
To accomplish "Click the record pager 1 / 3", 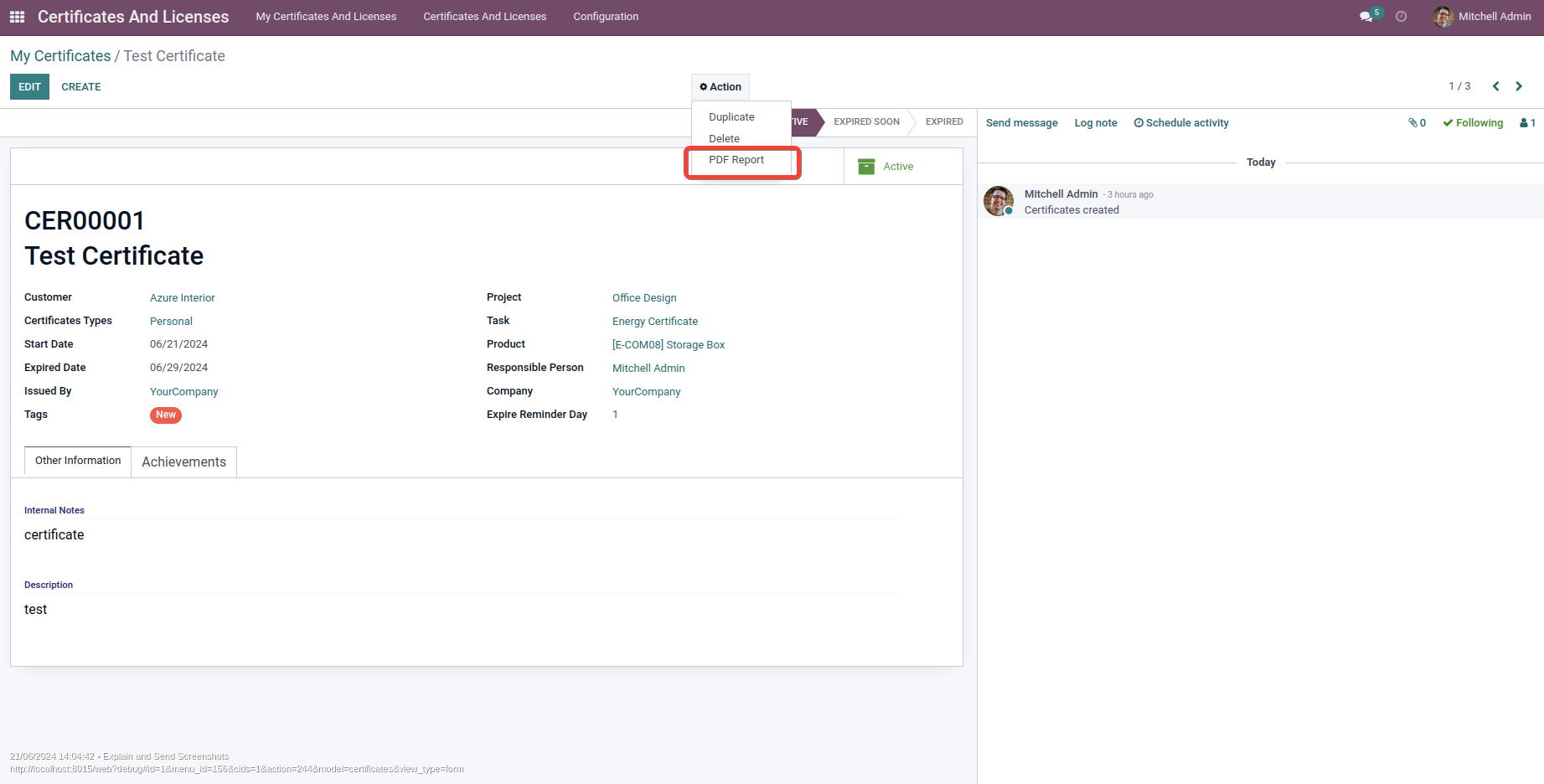I will pyautogui.click(x=1459, y=86).
